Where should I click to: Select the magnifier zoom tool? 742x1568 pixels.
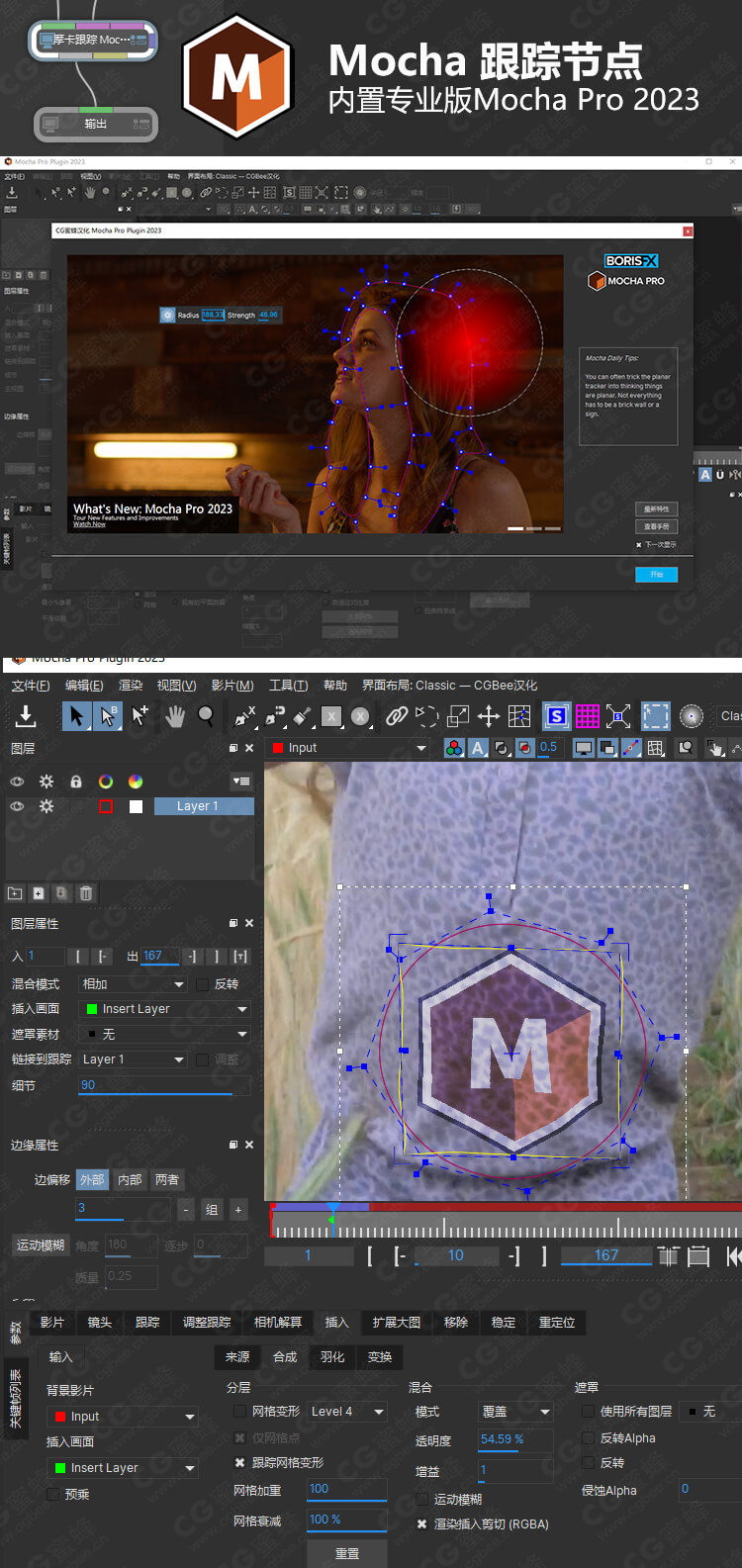(x=206, y=715)
